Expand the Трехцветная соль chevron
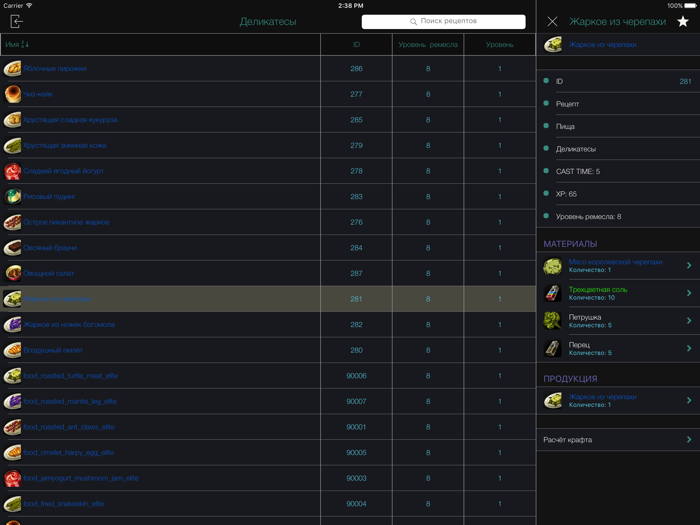 689,293
